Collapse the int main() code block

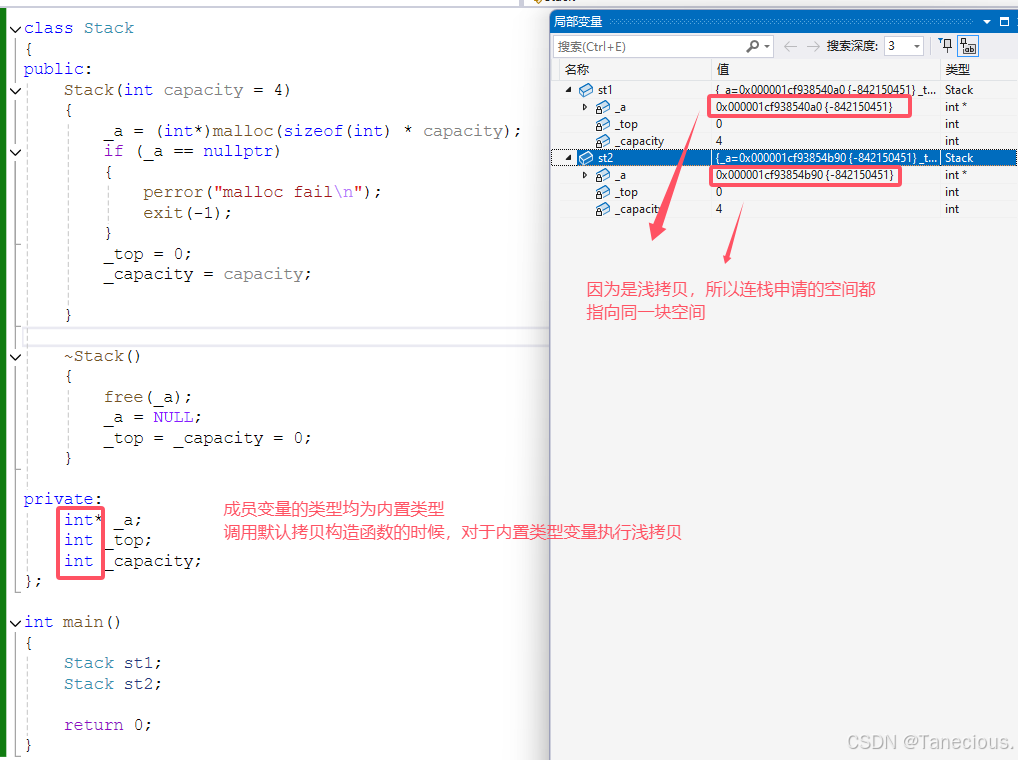coord(16,622)
